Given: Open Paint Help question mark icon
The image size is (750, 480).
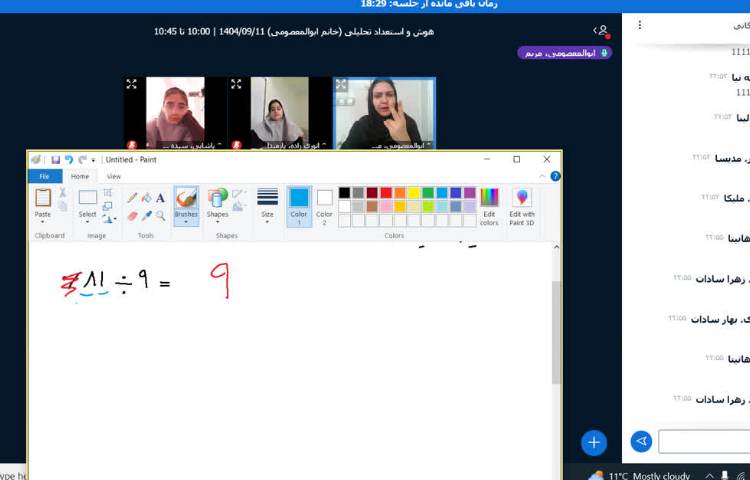Looking at the screenshot, I should [x=555, y=176].
